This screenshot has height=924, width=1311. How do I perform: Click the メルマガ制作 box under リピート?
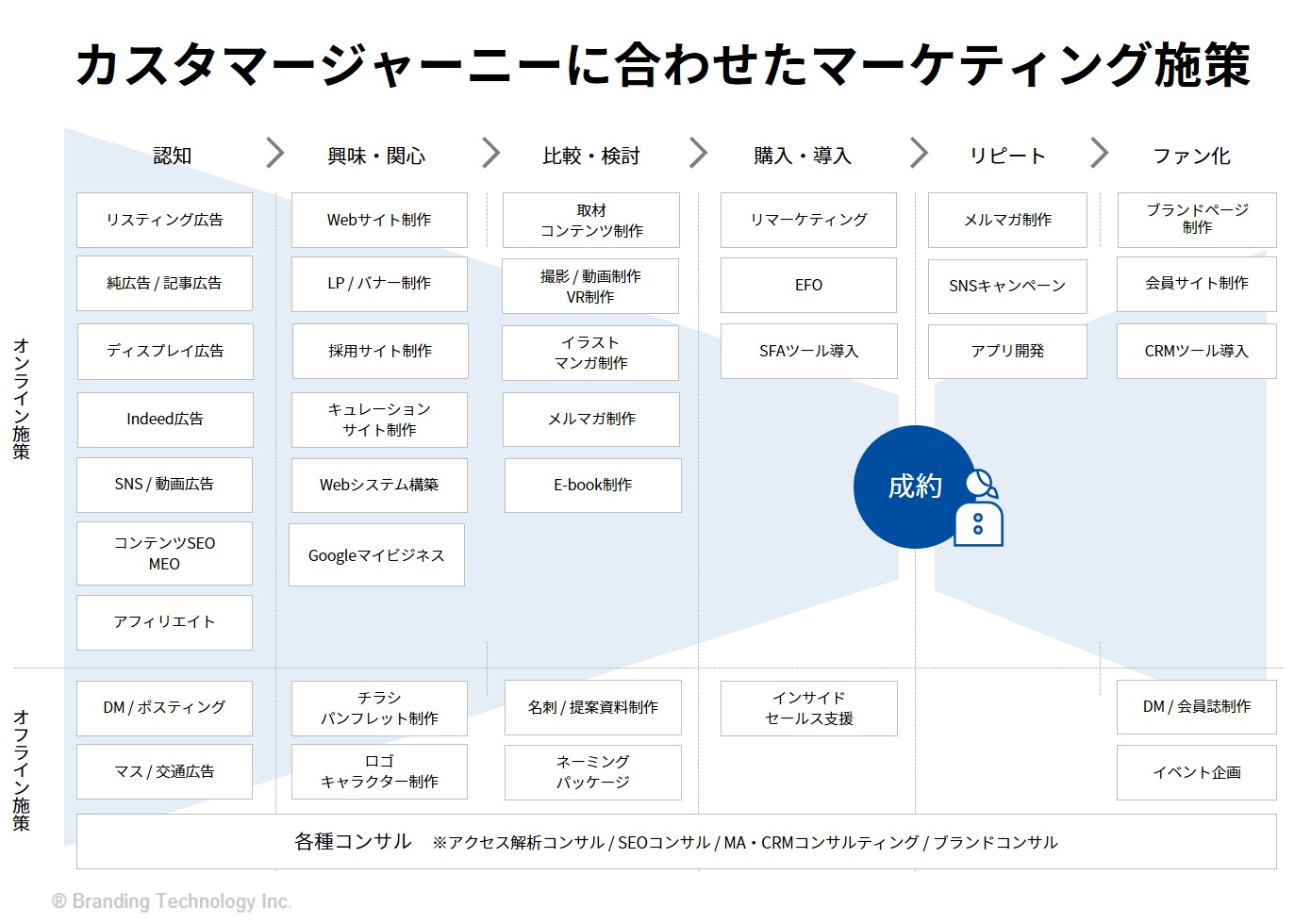1007,220
